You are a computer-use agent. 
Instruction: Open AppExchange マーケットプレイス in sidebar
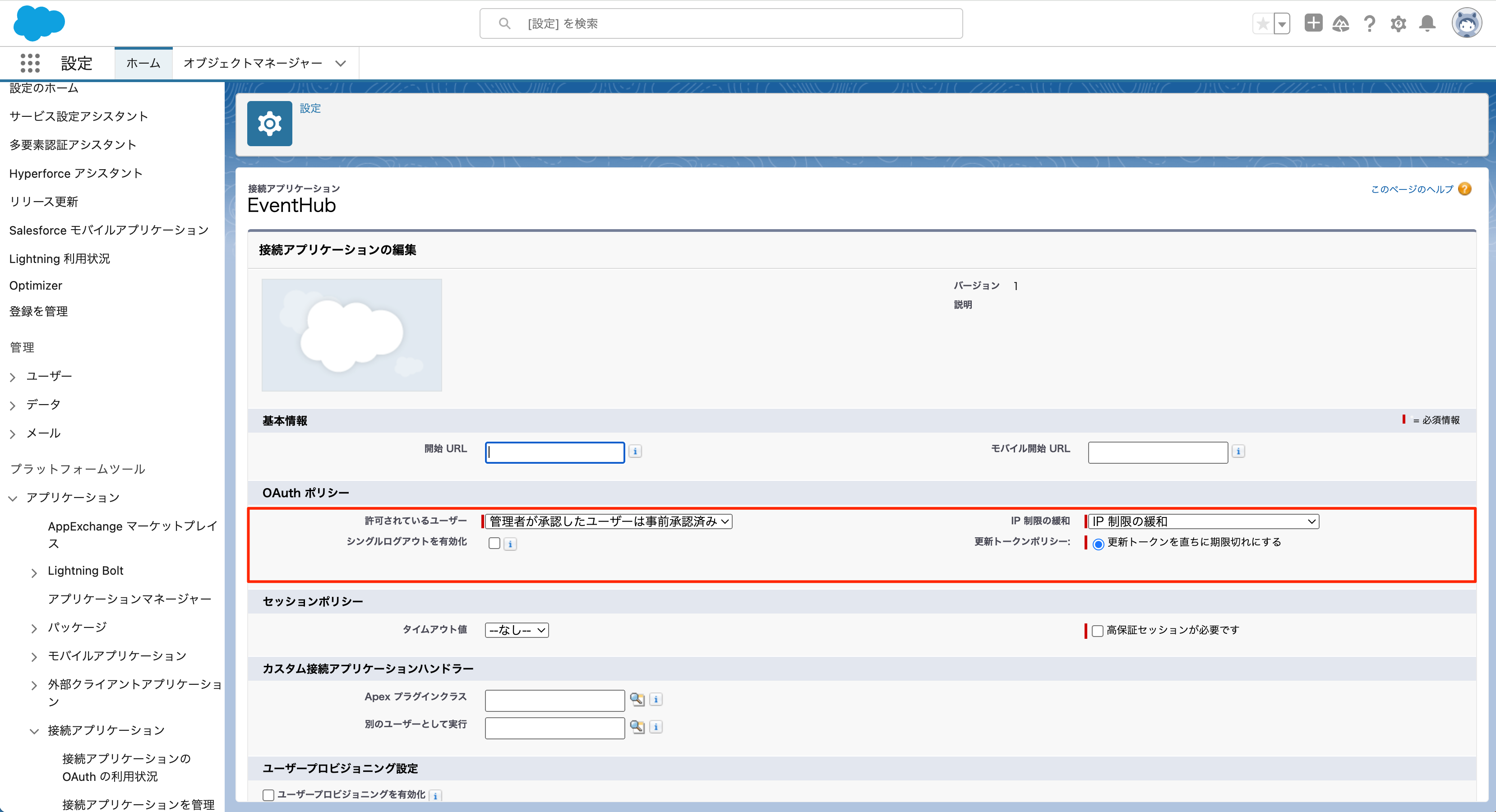click(x=132, y=535)
